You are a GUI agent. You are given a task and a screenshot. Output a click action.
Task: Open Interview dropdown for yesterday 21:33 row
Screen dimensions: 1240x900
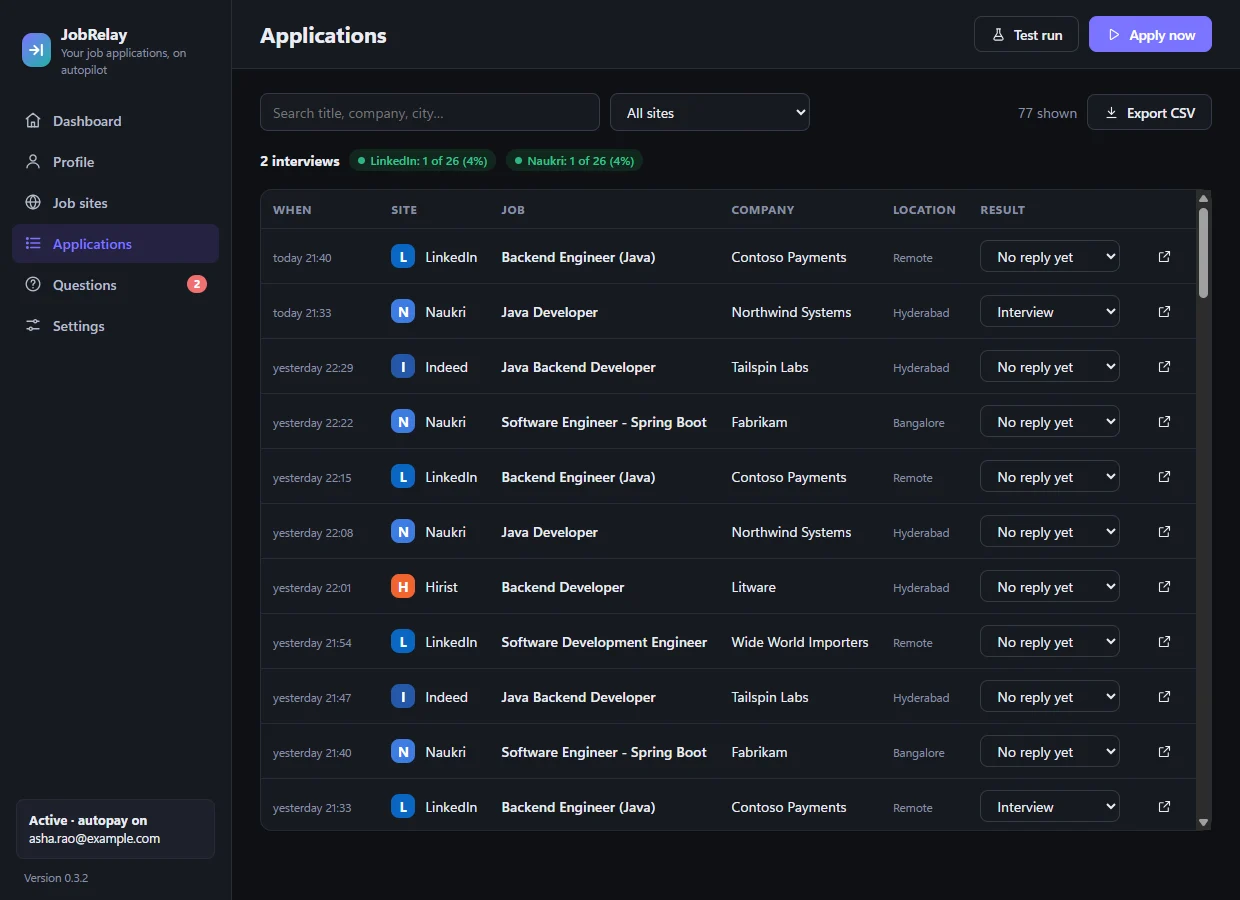(x=1049, y=807)
